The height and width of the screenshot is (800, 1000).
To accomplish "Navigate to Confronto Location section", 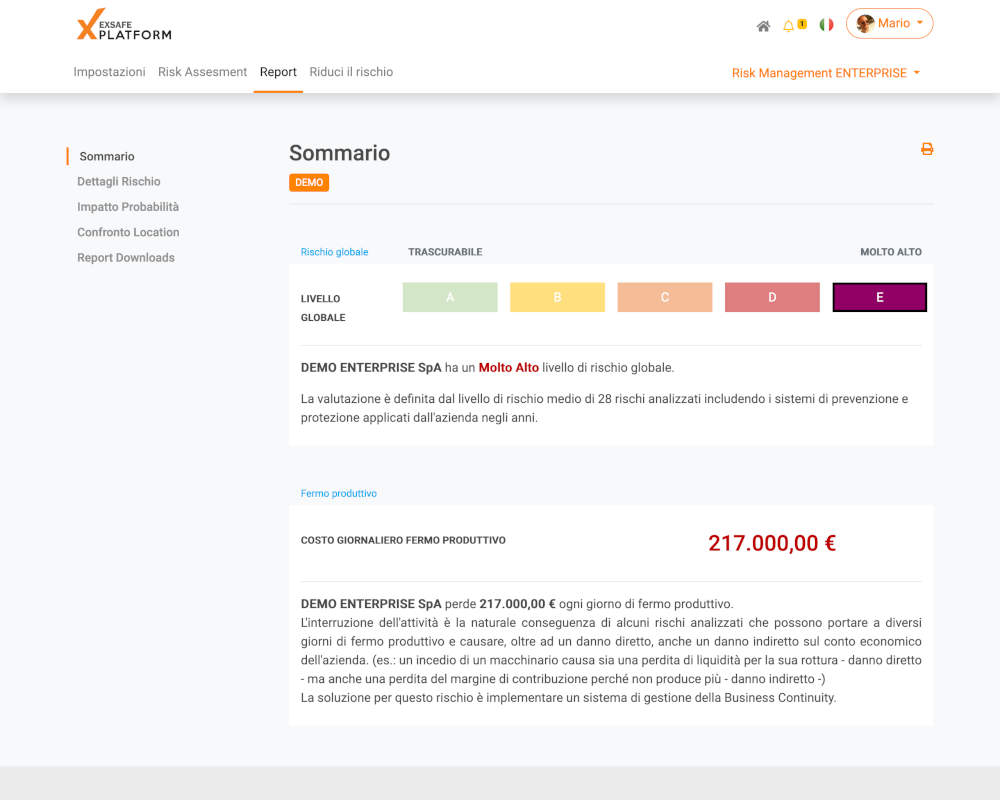I will (128, 232).
